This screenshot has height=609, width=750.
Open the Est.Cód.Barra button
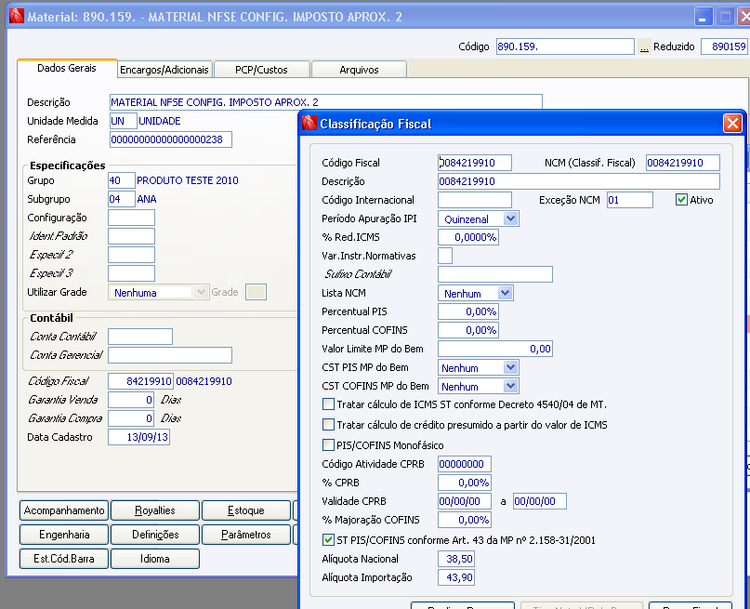click(64, 559)
